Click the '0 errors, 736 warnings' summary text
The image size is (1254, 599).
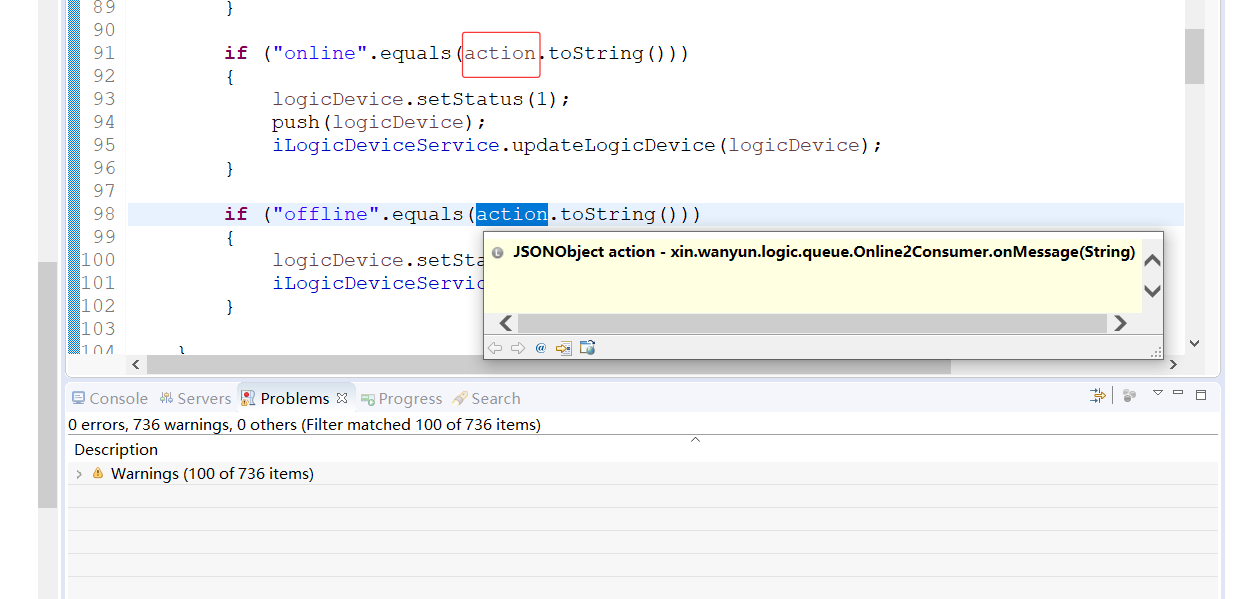click(304, 424)
